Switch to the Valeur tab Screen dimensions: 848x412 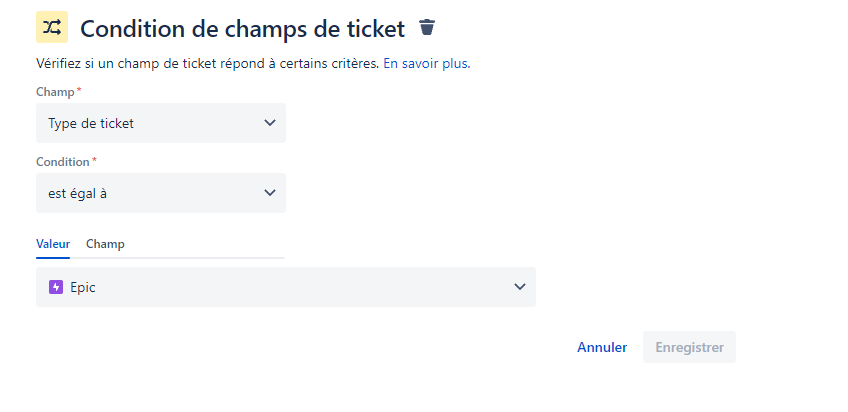coord(53,244)
